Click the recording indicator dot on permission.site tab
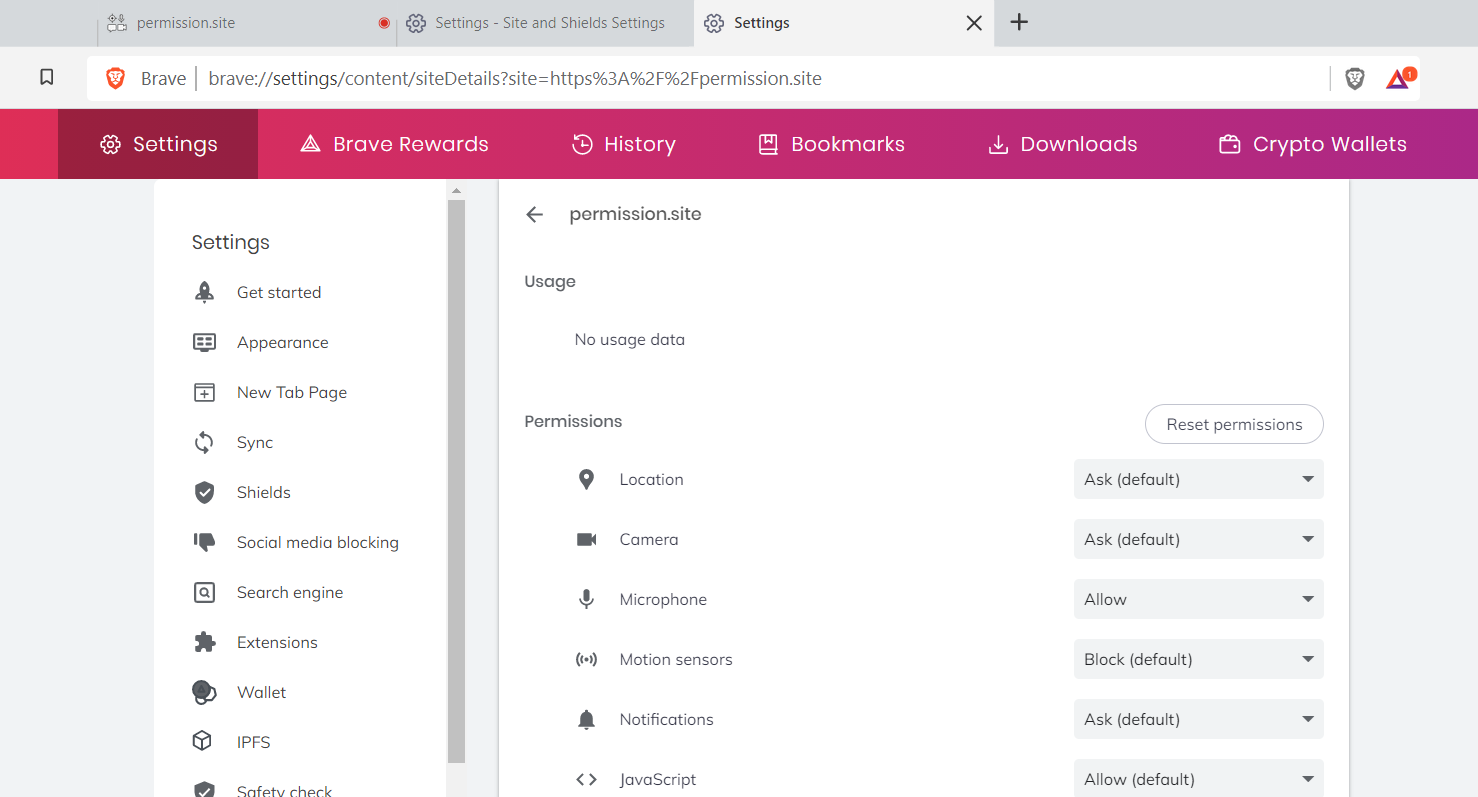Image resolution: width=1478 pixels, height=797 pixels. [x=384, y=23]
